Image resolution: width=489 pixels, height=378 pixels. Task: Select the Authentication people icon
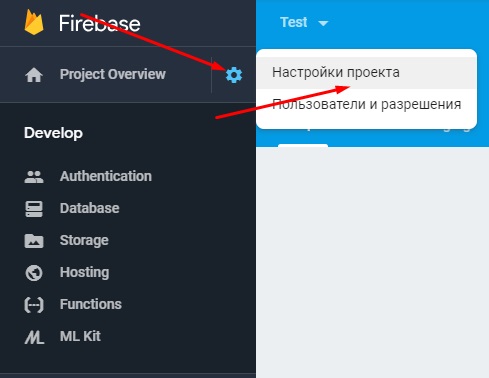pyautogui.click(x=34, y=177)
